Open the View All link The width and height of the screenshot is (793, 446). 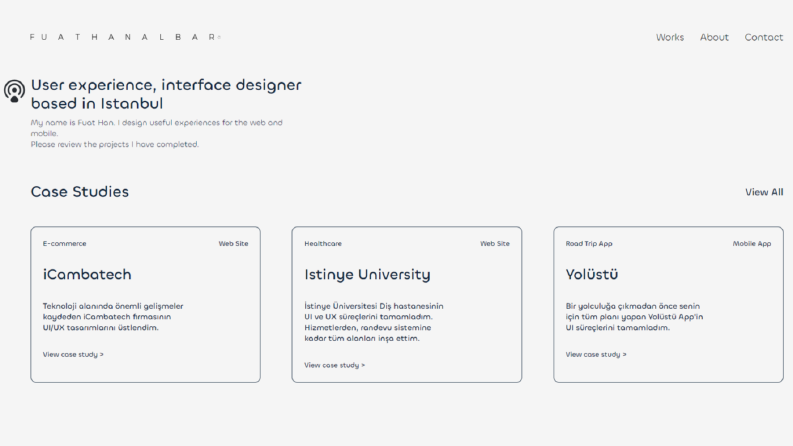(x=764, y=192)
